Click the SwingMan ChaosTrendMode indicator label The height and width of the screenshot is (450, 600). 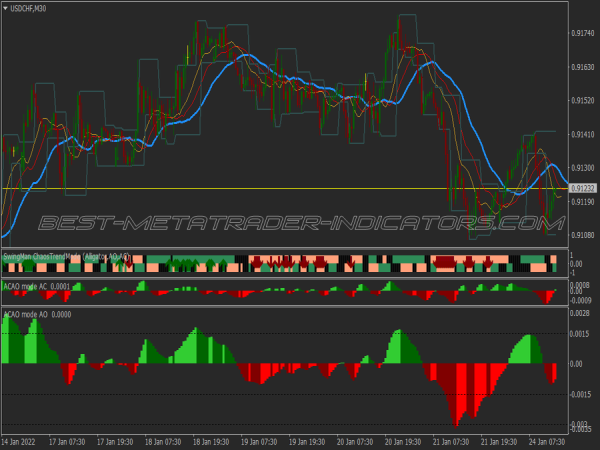[67, 257]
